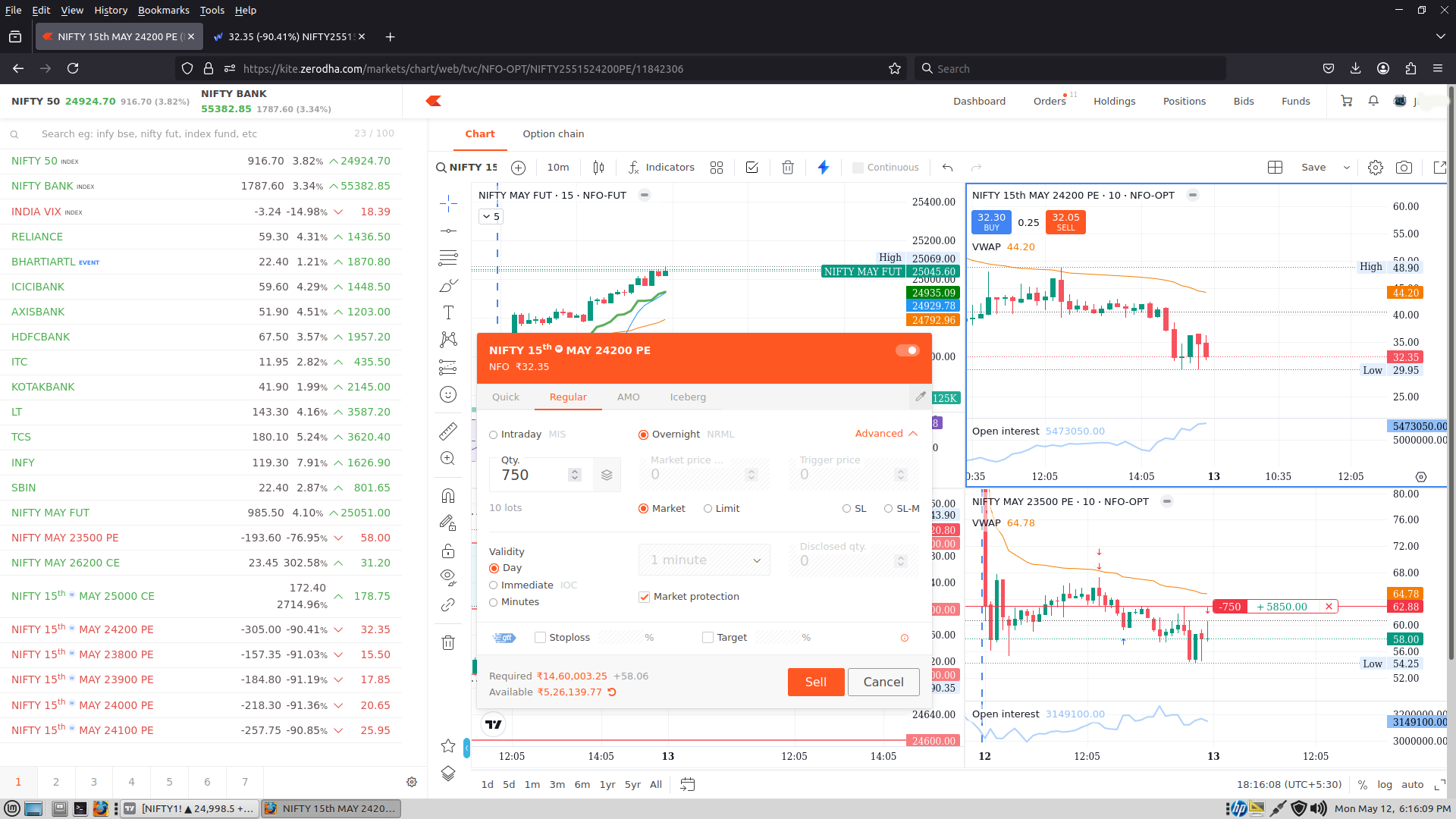
Task: Select the Intraday MIS product option
Action: [528, 435]
